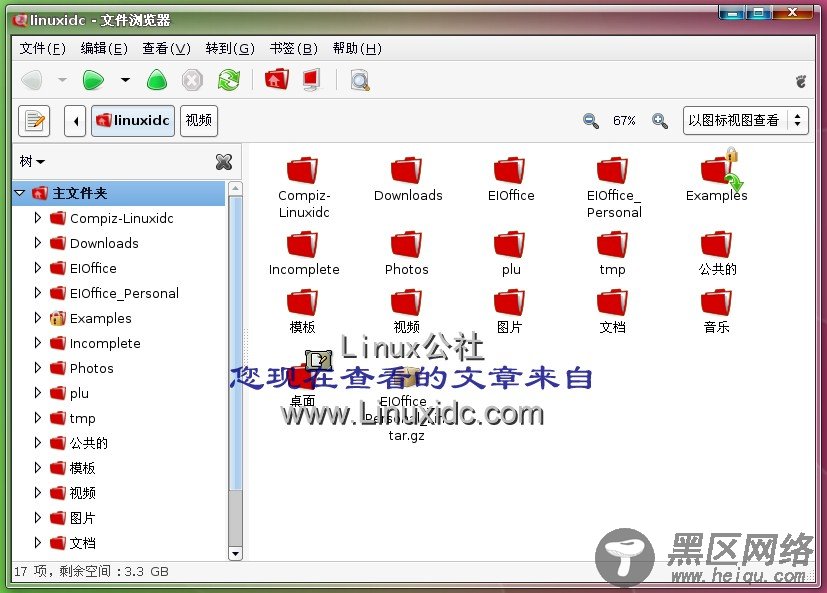Select plu in the tree pane
Viewport: 827px width, 593px height.
click(x=79, y=393)
